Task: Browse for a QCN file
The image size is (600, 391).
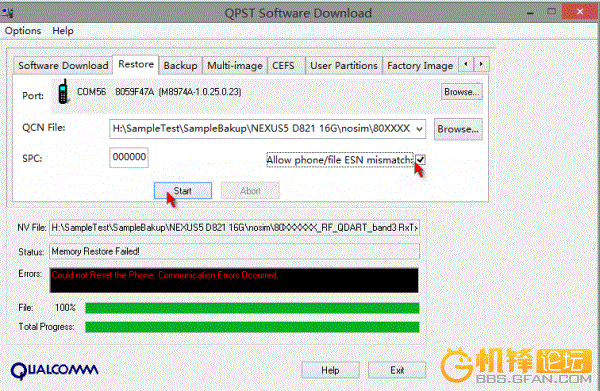Action: pyautogui.click(x=458, y=129)
